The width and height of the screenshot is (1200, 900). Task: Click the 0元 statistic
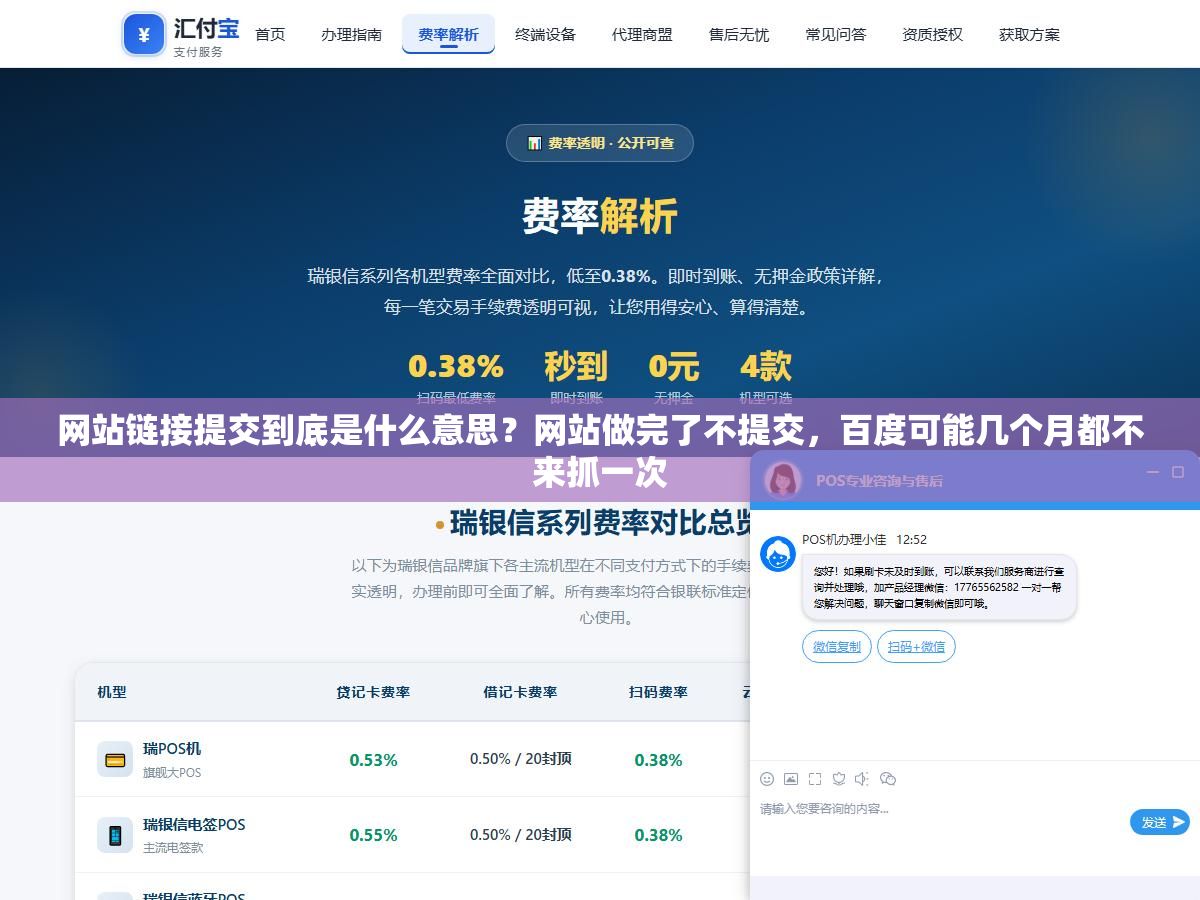coord(673,367)
